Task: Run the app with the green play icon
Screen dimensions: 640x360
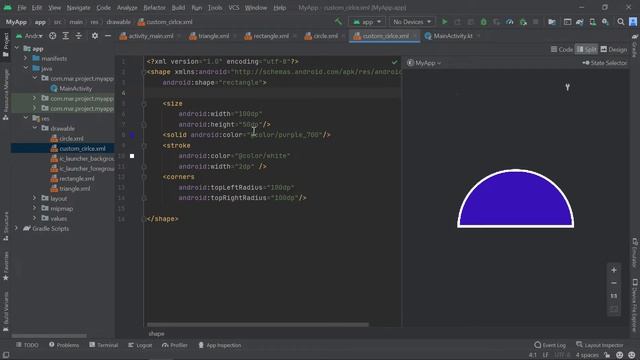Action: pos(444,22)
